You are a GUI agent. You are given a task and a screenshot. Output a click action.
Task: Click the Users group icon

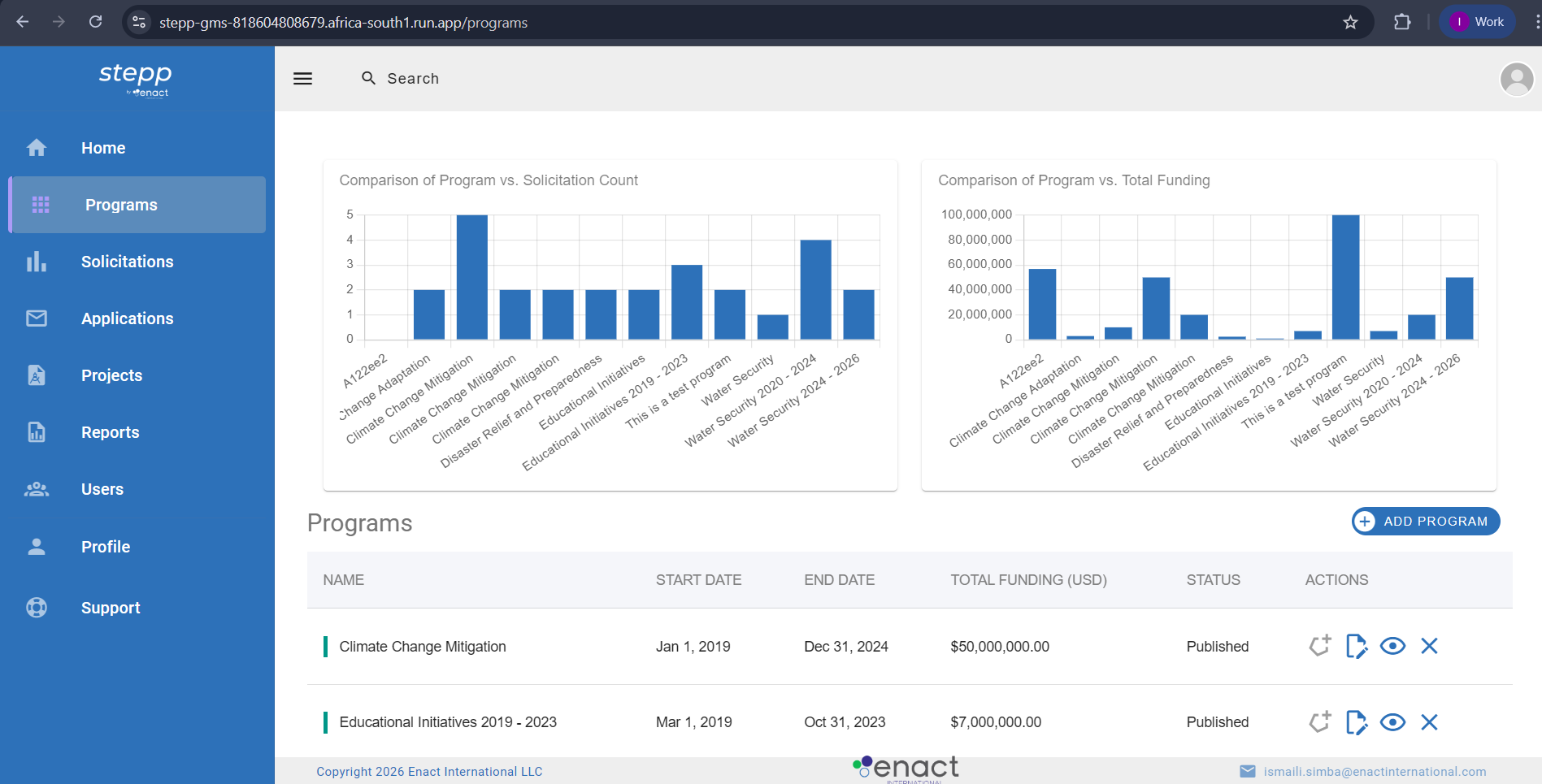(37, 489)
